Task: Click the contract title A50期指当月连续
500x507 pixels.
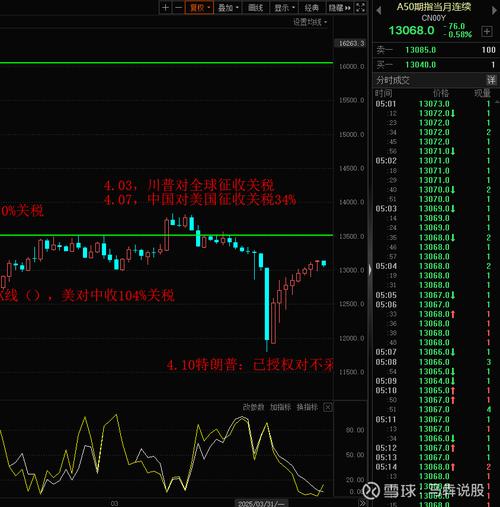Action: tap(434, 7)
